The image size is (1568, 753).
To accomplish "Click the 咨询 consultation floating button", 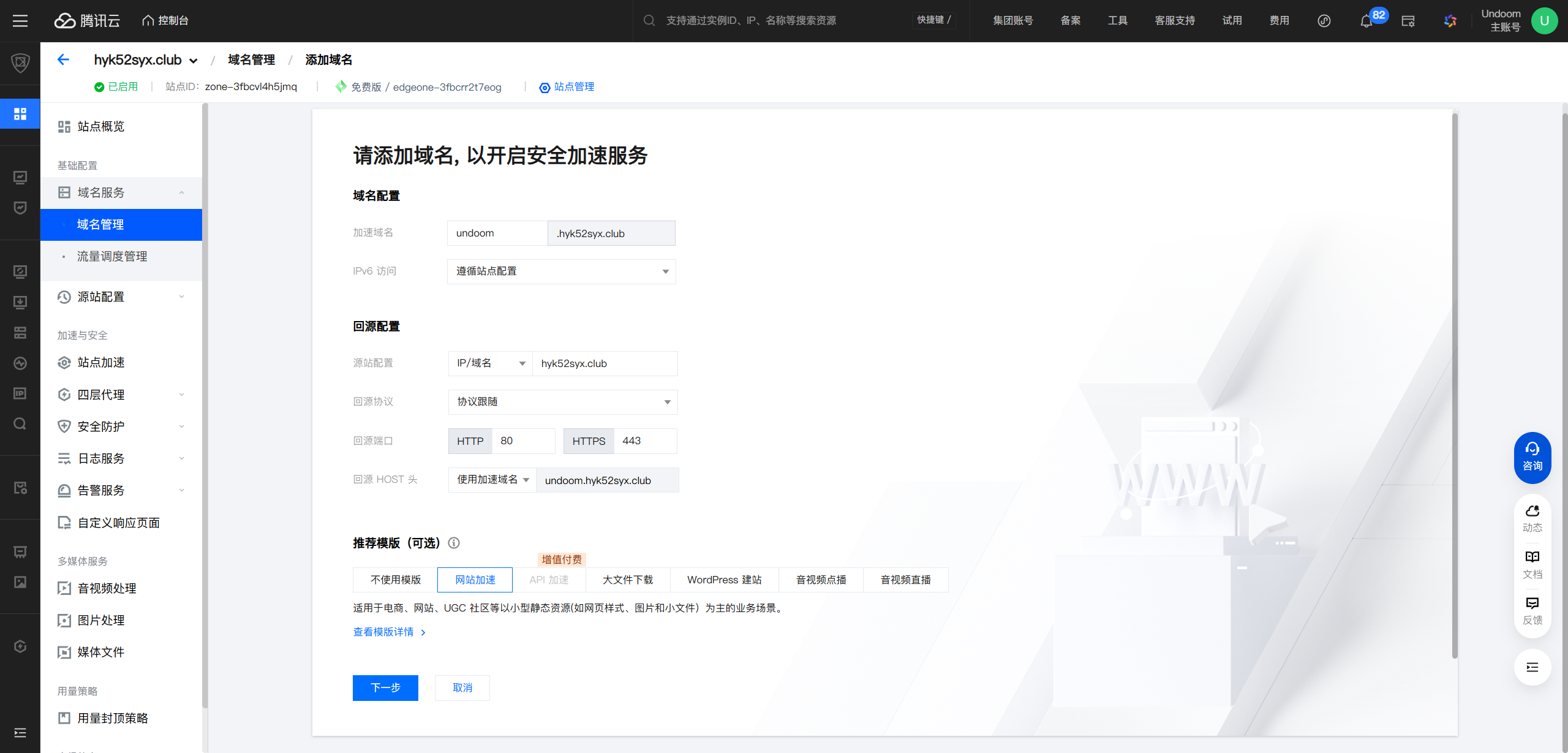I will coord(1532,457).
